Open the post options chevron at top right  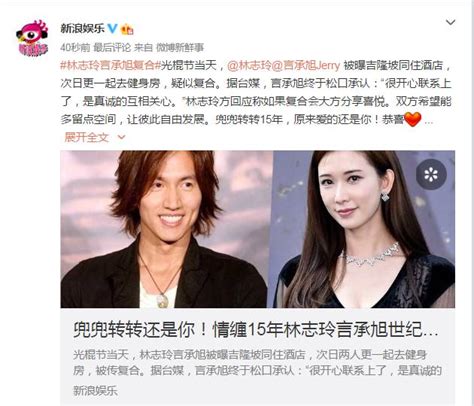click(x=450, y=22)
